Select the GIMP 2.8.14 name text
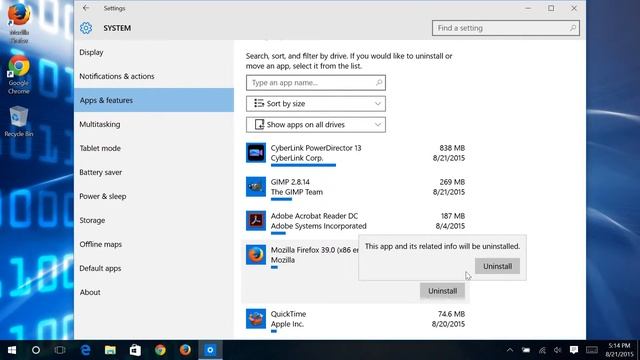Viewport: 640px width, 360px height. 290,182
